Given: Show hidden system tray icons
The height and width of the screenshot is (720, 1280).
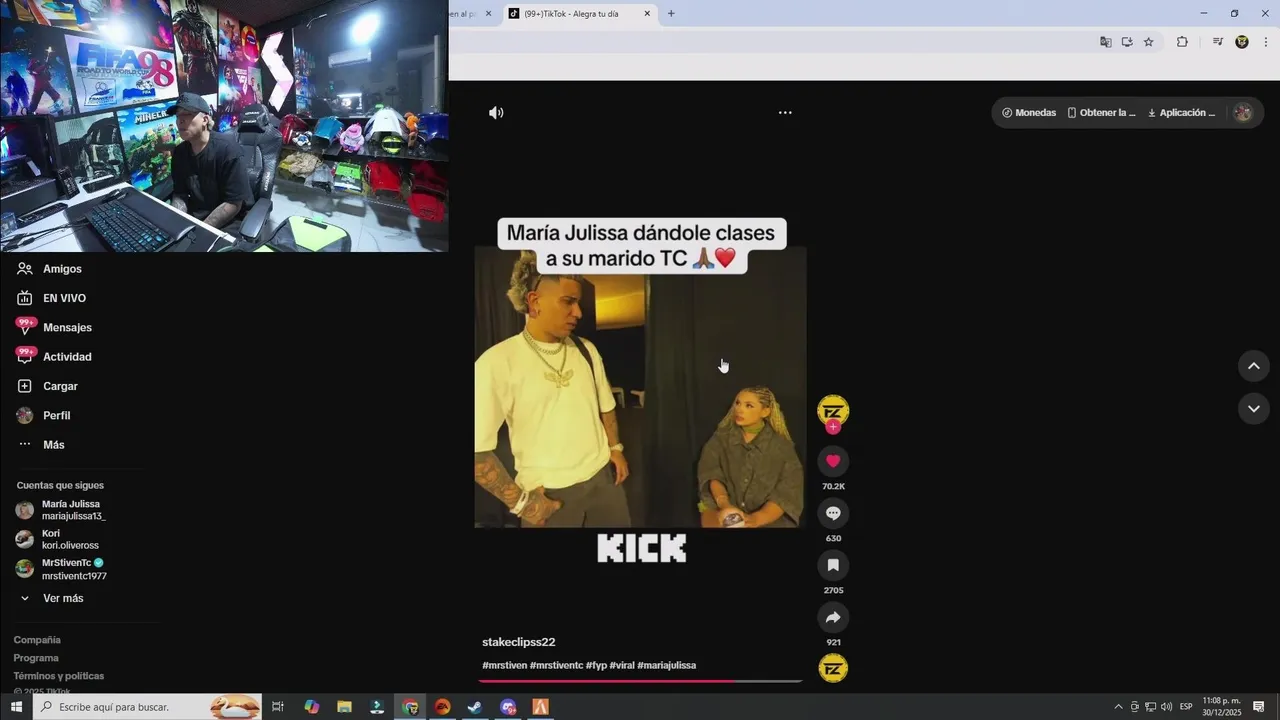Looking at the screenshot, I should pos(1118,707).
